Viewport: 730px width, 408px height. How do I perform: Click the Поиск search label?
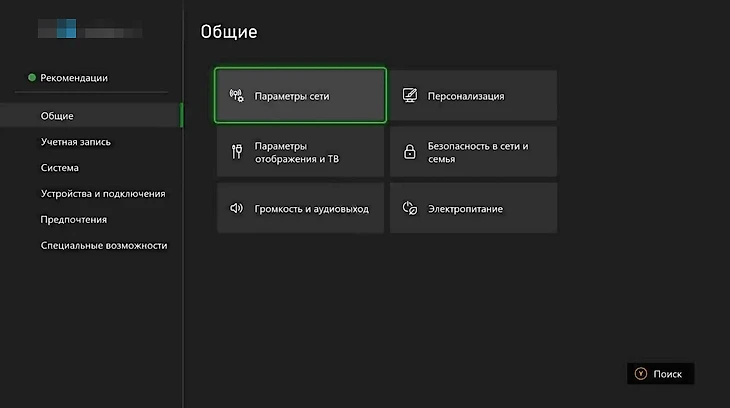[667, 373]
